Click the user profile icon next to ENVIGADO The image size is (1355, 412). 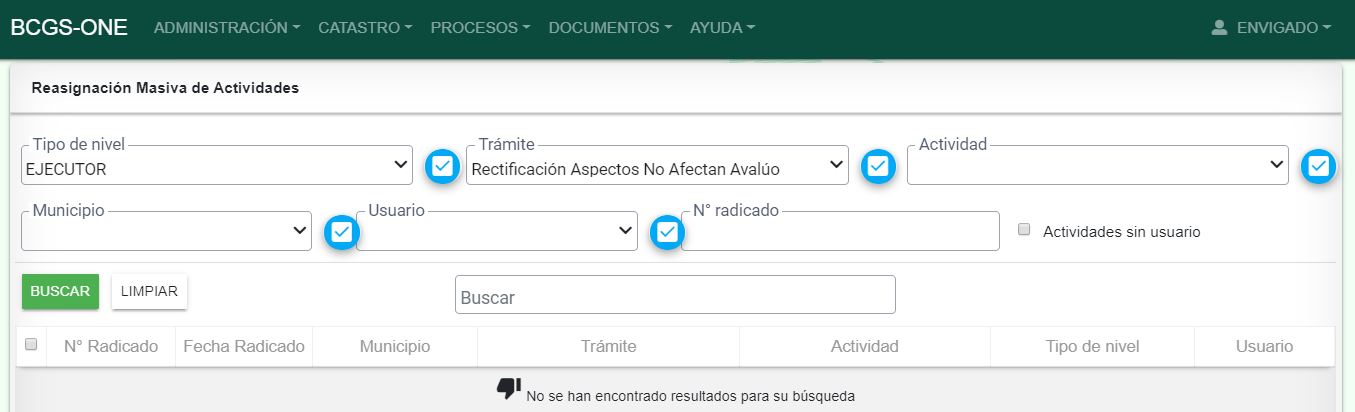click(1219, 28)
